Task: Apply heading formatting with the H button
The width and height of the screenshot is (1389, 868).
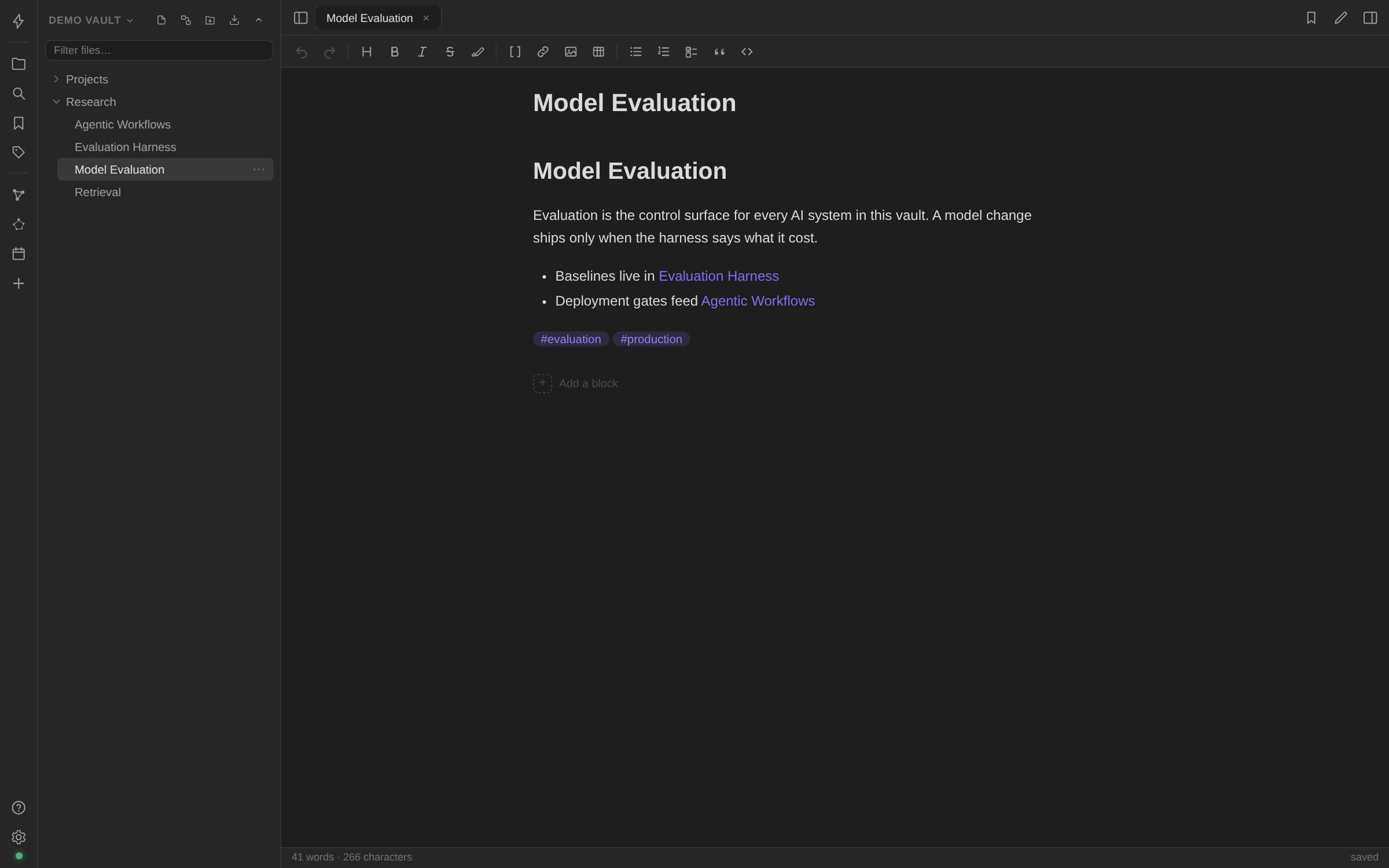Action: 366,52
